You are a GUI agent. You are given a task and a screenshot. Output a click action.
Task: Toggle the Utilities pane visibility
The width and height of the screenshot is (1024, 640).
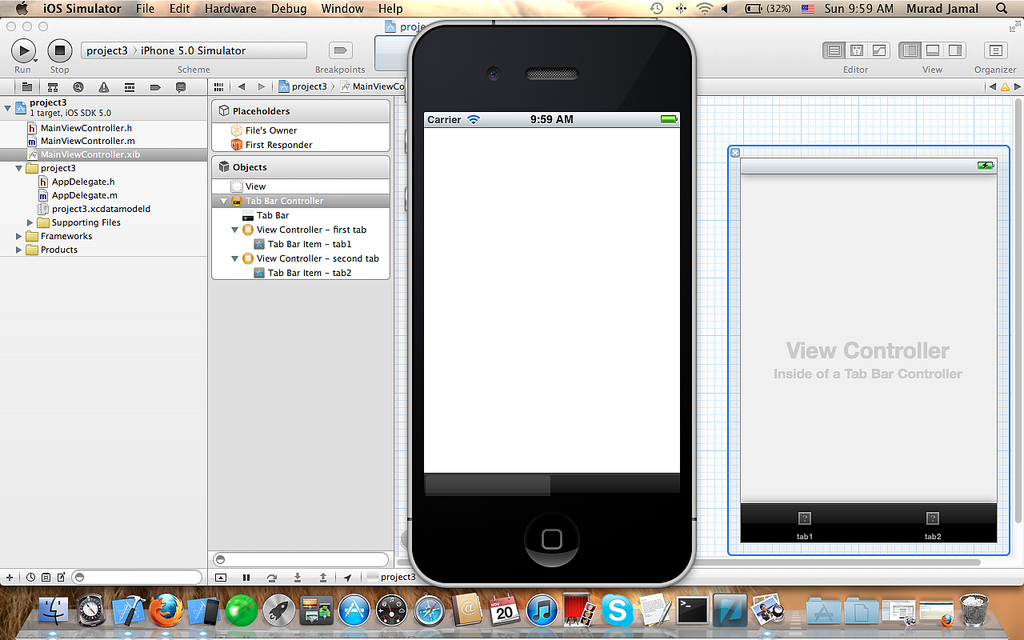coord(956,50)
